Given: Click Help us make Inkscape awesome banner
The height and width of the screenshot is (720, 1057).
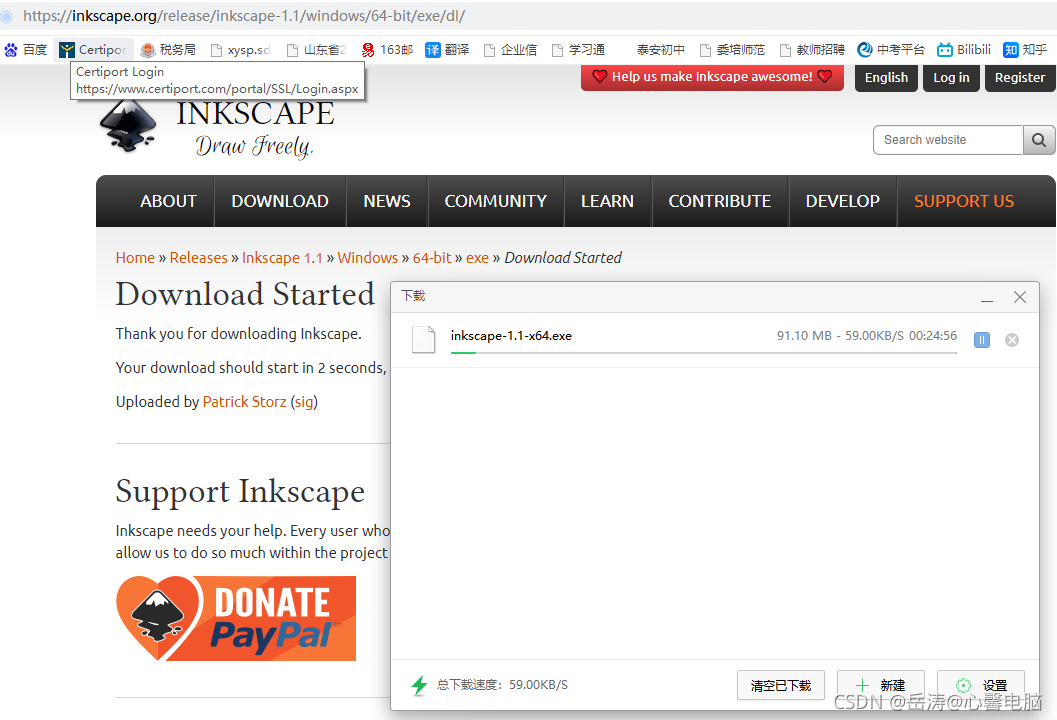Looking at the screenshot, I should pos(712,77).
